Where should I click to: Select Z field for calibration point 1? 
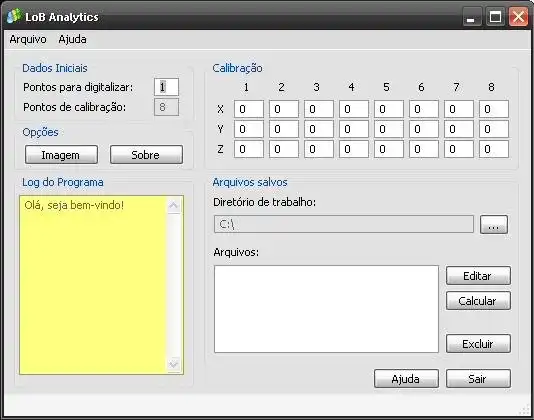(x=249, y=149)
